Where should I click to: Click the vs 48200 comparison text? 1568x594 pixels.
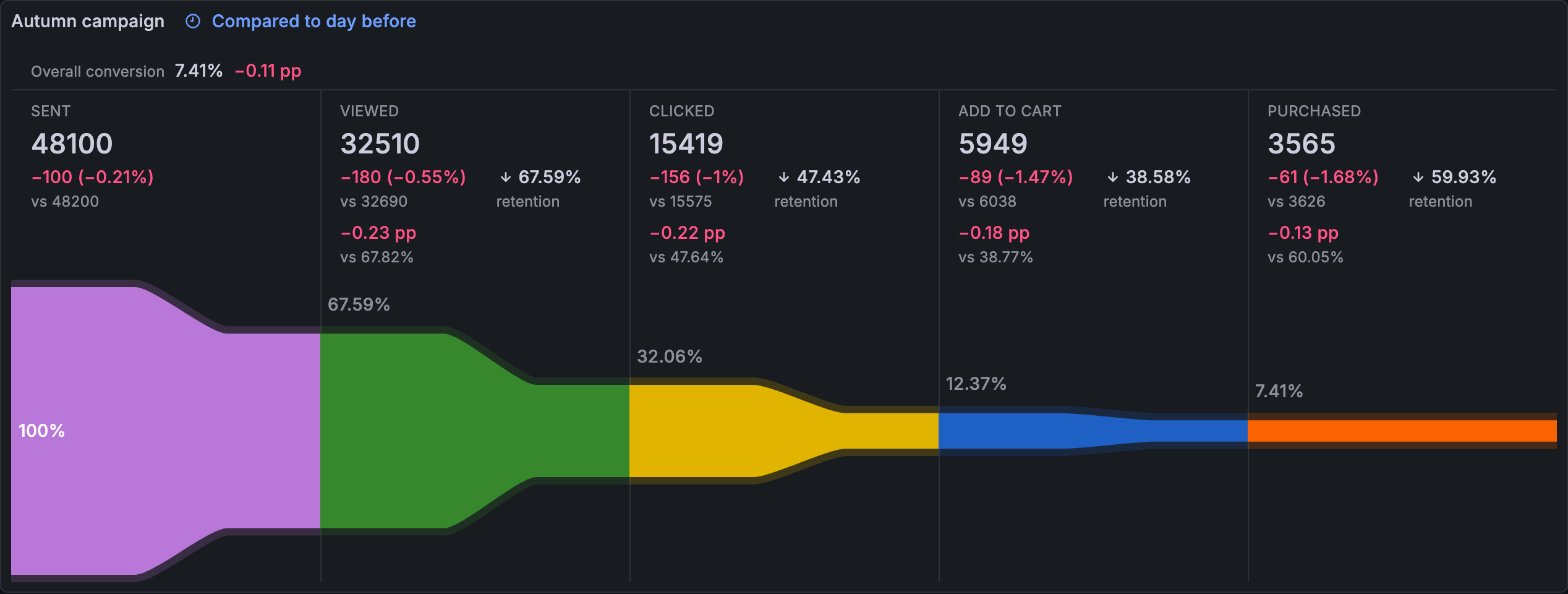pos(65,202)
